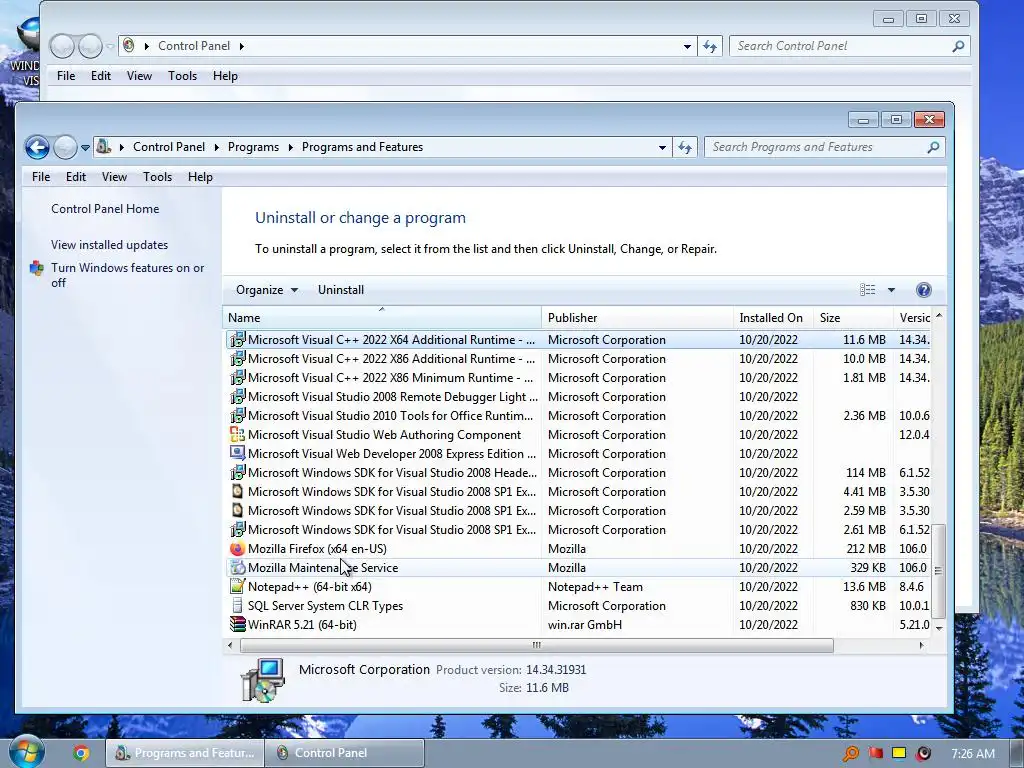
Task: Open the blue help question mark icon
Action: [x=923, y=290]
